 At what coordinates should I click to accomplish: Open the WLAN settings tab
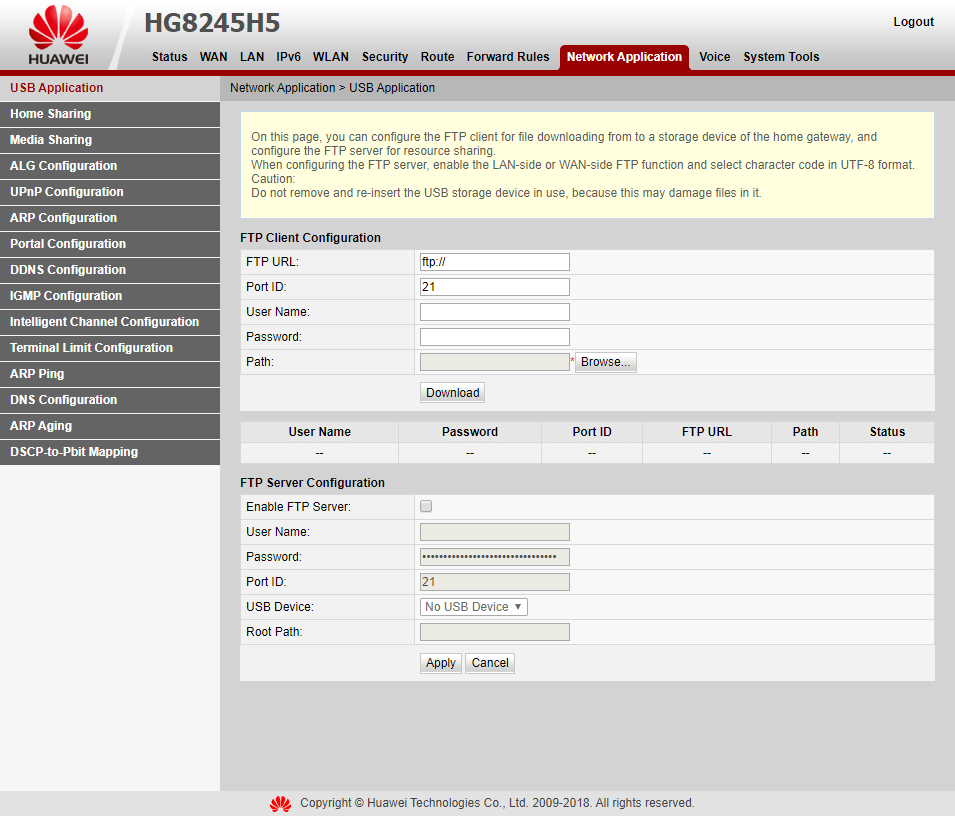(x=330, y=57)
